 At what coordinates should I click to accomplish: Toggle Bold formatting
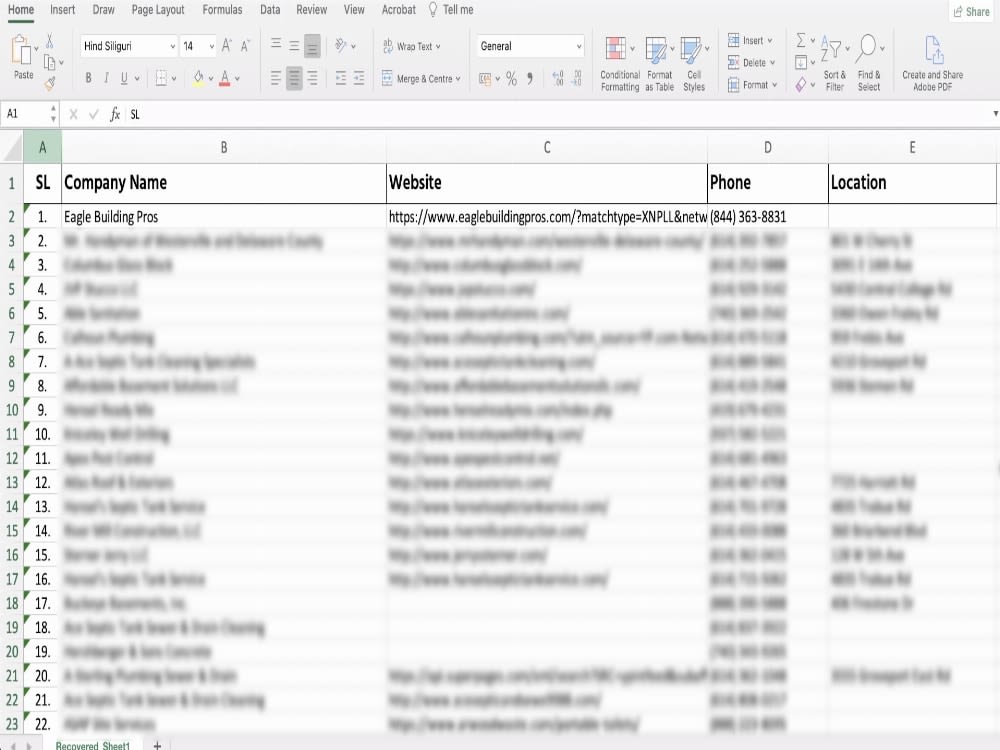click(88, 78)
